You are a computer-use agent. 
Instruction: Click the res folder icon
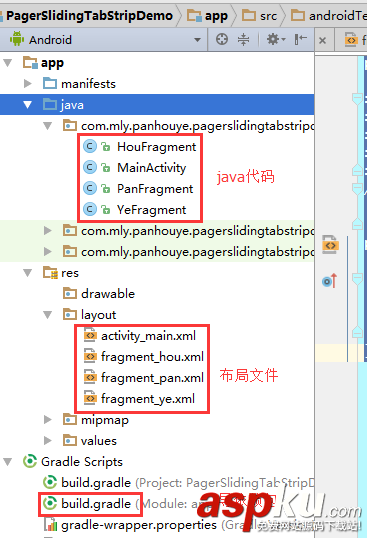[50, 273]
